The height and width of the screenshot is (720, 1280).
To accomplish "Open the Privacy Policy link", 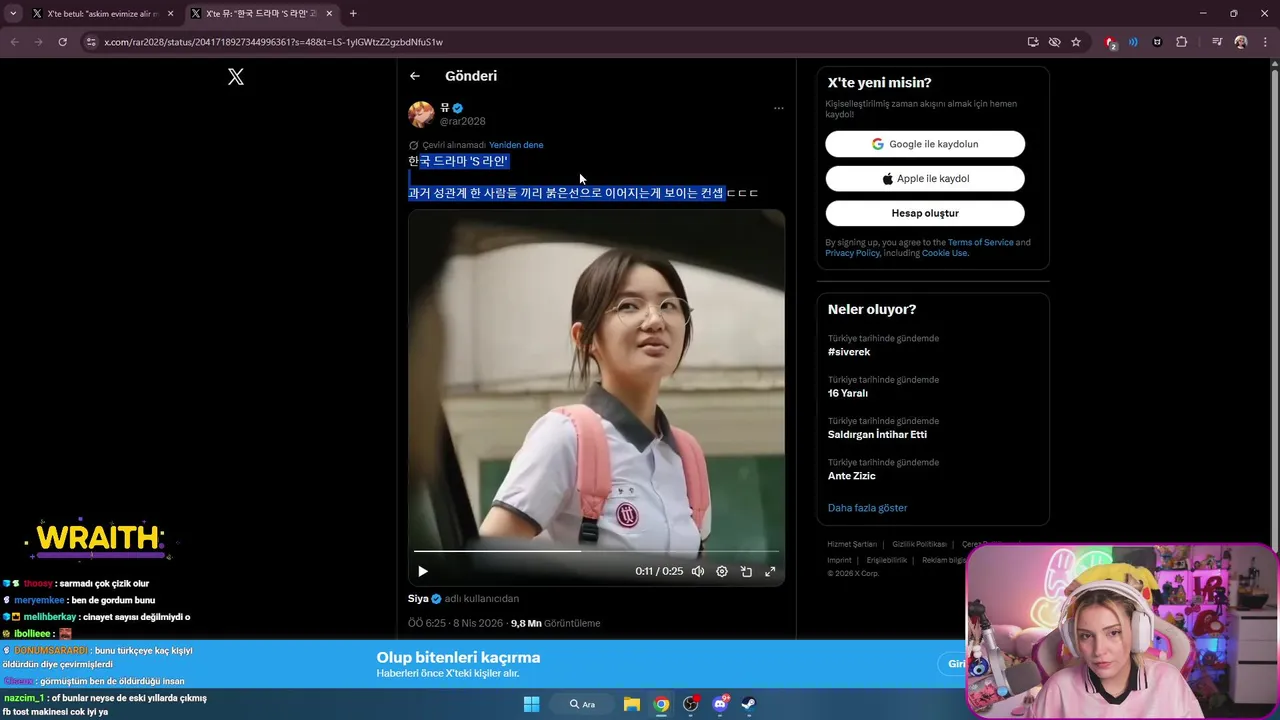I will pos(852,253).
